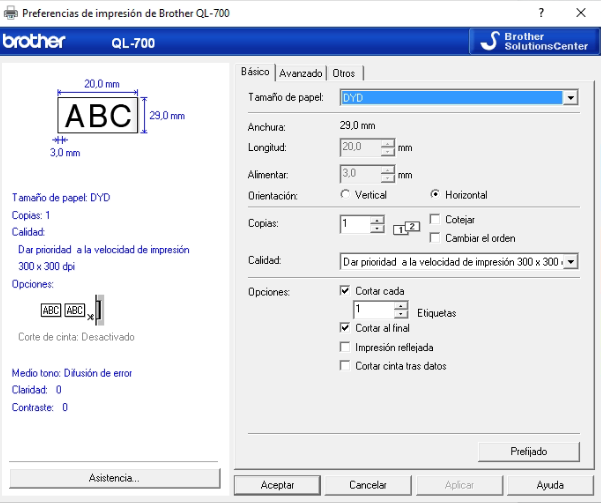
Task: Toggle the Cortar cada checkbox
Action: 345,291
